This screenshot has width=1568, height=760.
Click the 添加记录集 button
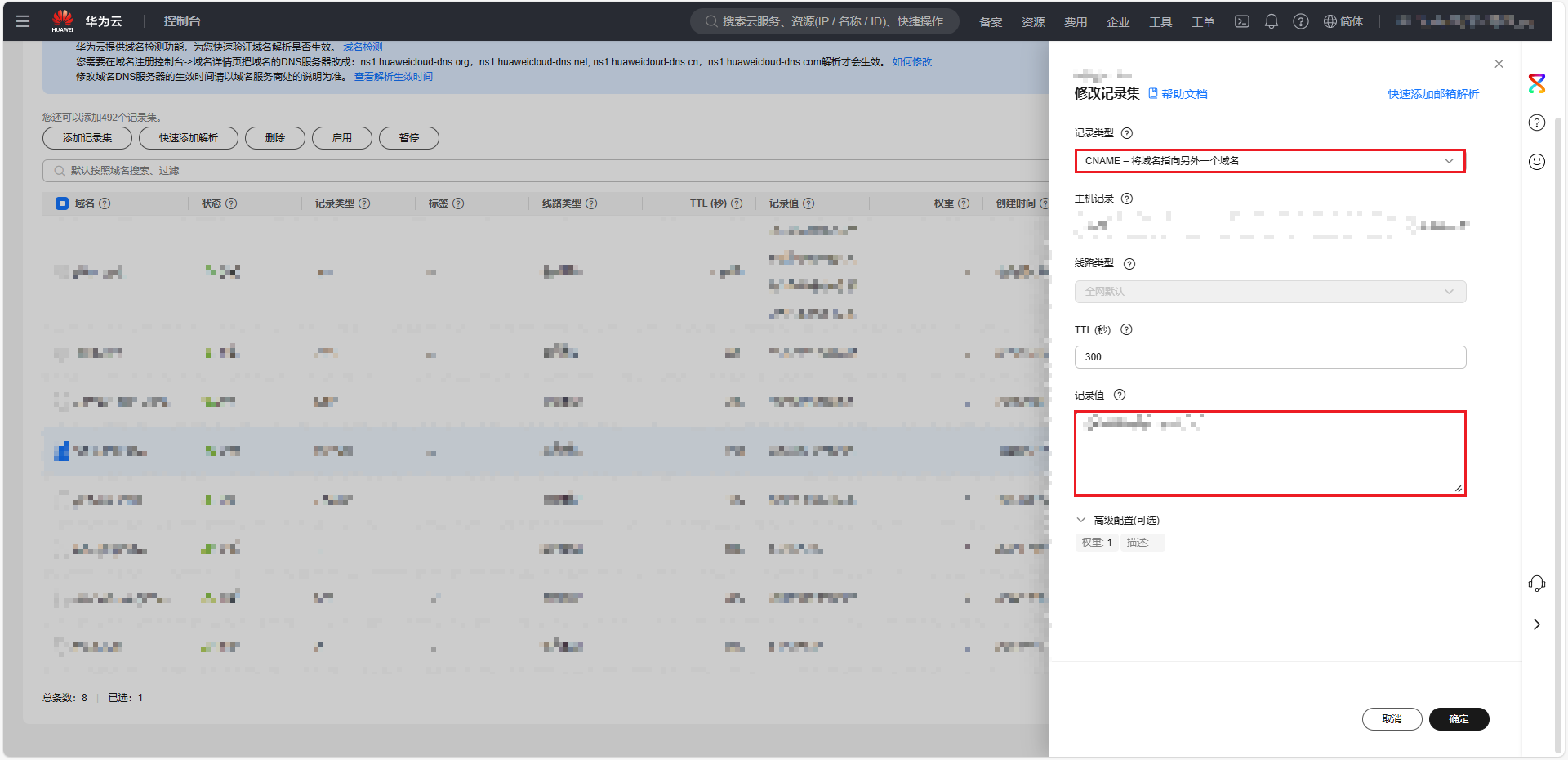[x=87, y=138]
